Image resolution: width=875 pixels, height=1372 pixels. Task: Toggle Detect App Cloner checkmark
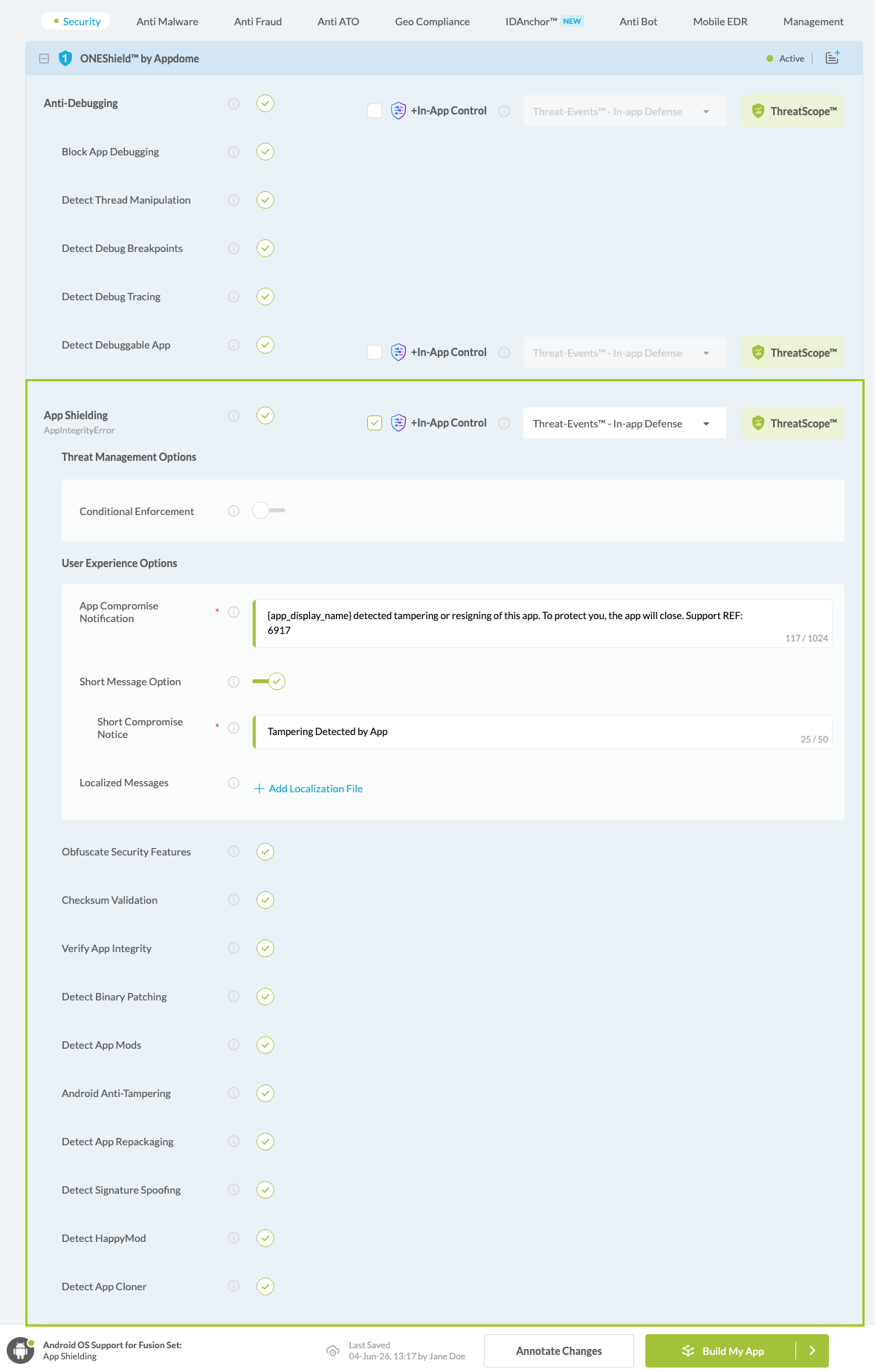265,1287
